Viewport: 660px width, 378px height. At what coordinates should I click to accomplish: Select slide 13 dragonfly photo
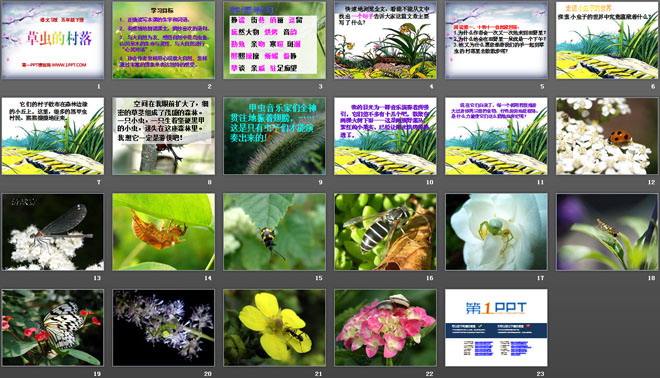(53, 232)
